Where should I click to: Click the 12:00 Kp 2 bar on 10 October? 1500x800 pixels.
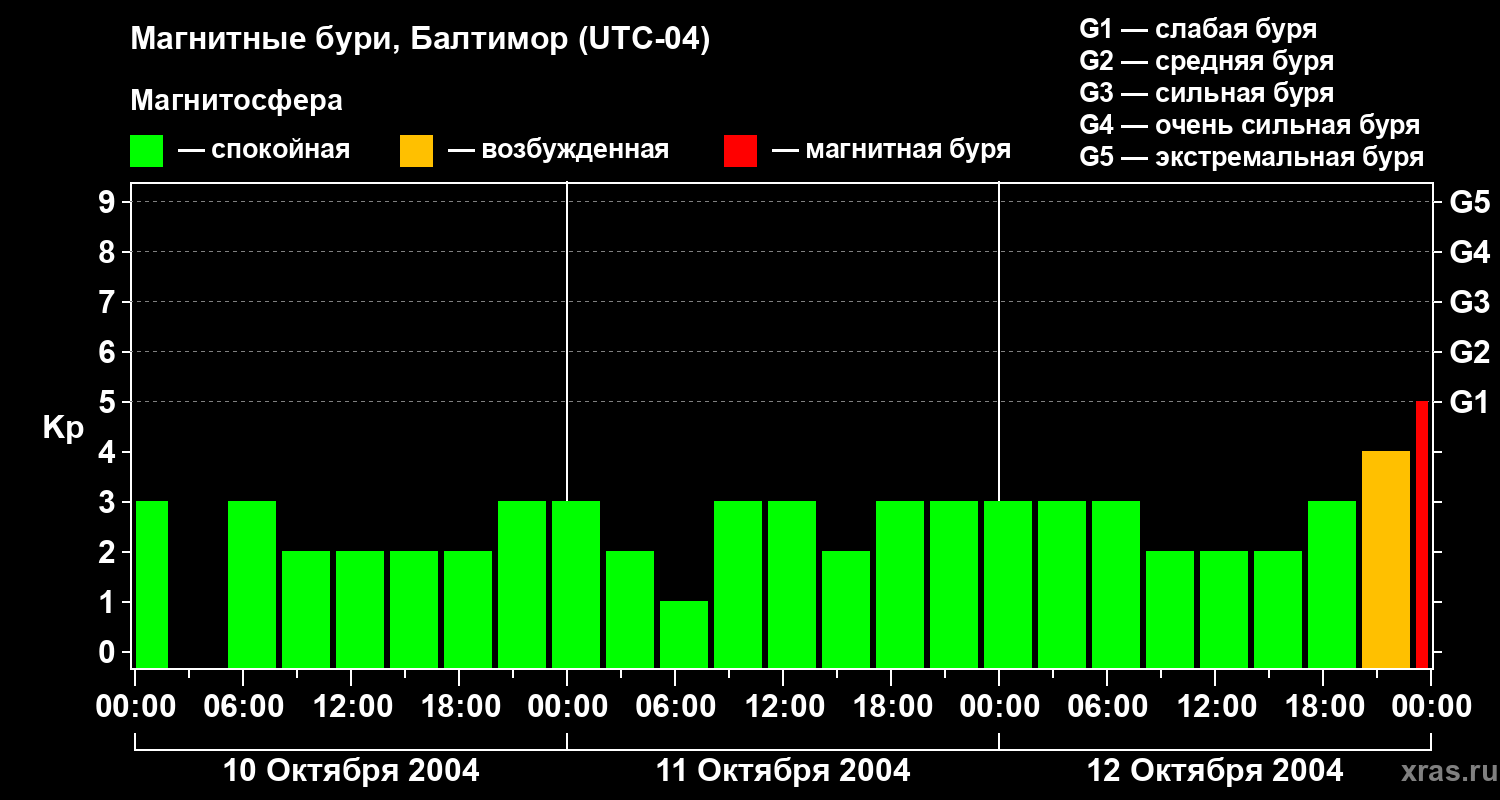click(360, 609)
